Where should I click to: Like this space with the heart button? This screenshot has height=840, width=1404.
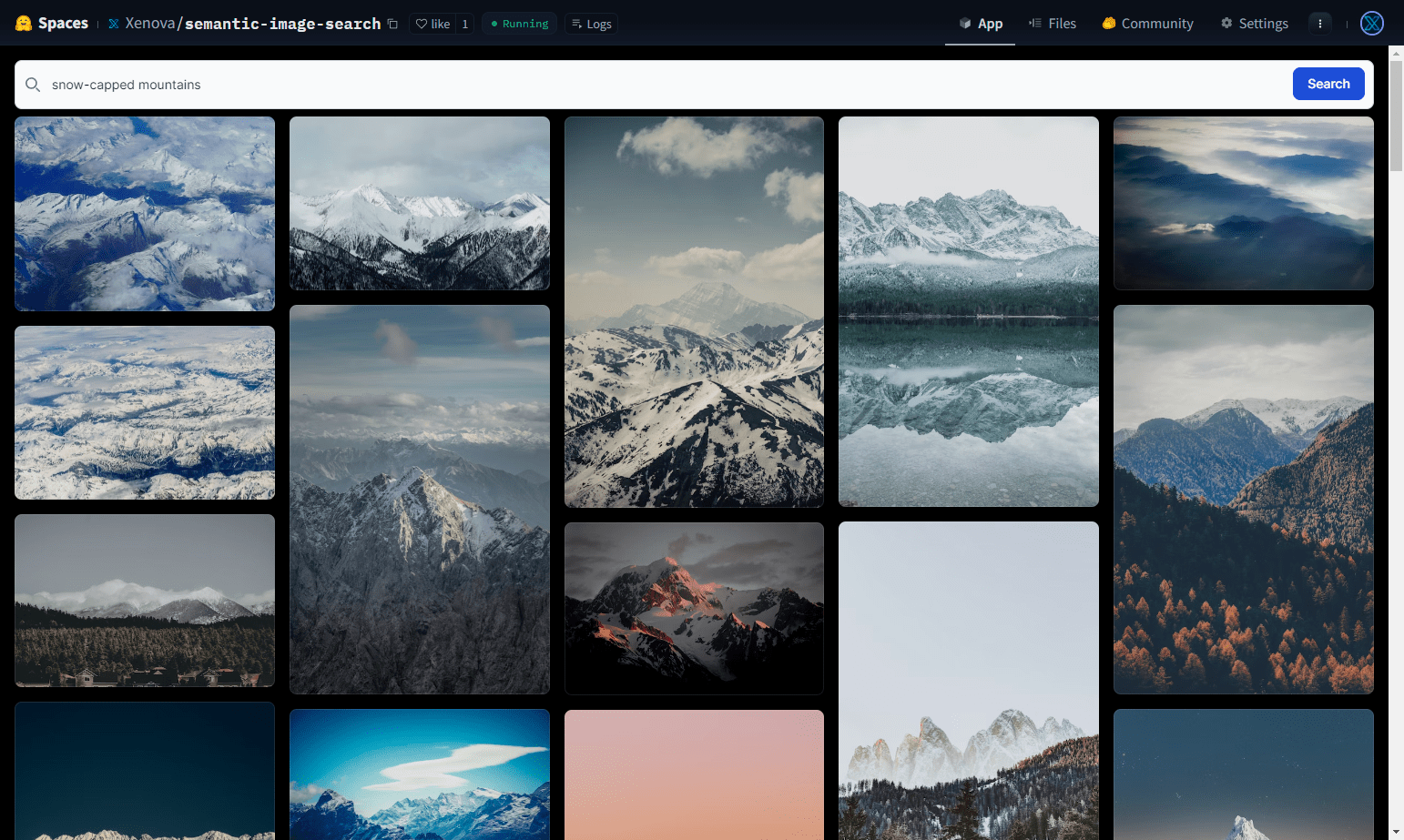[432, 24]
